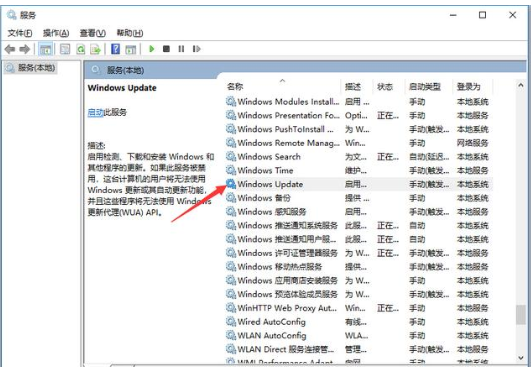Sort by the 状态 column header
The height and width of the screenshot is (367, 531).
pyautogui.click(x=385, y=87)
